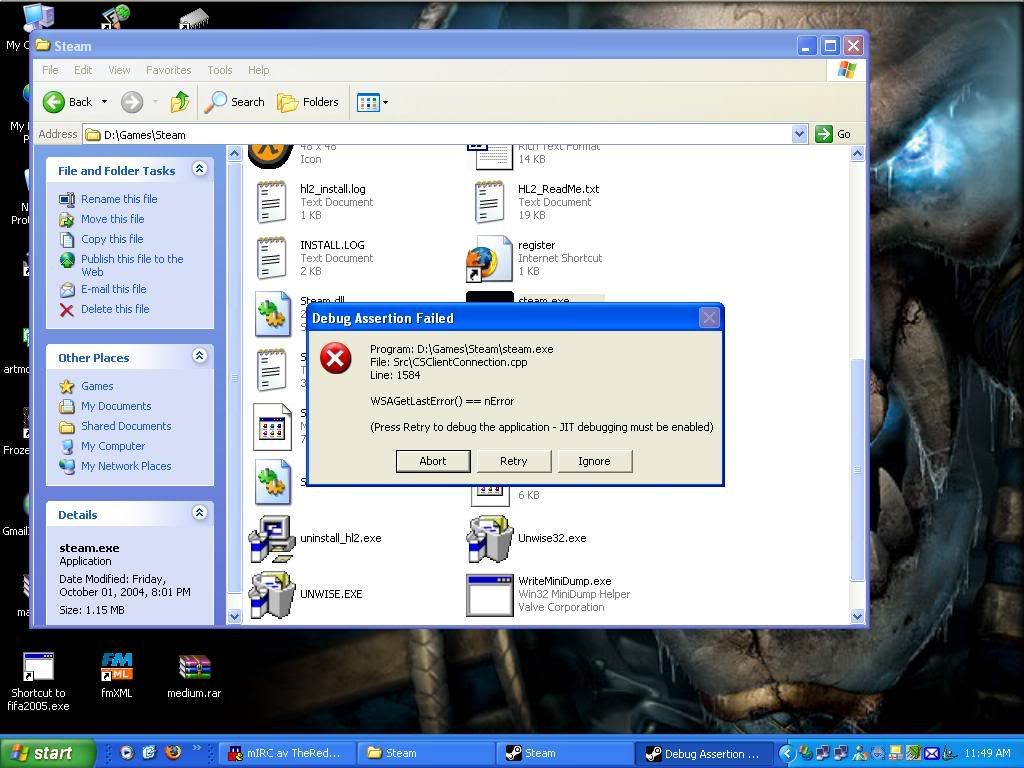Open Games in Other Places
Viewport: 1024px width, 768px height.
coord(97,387)
